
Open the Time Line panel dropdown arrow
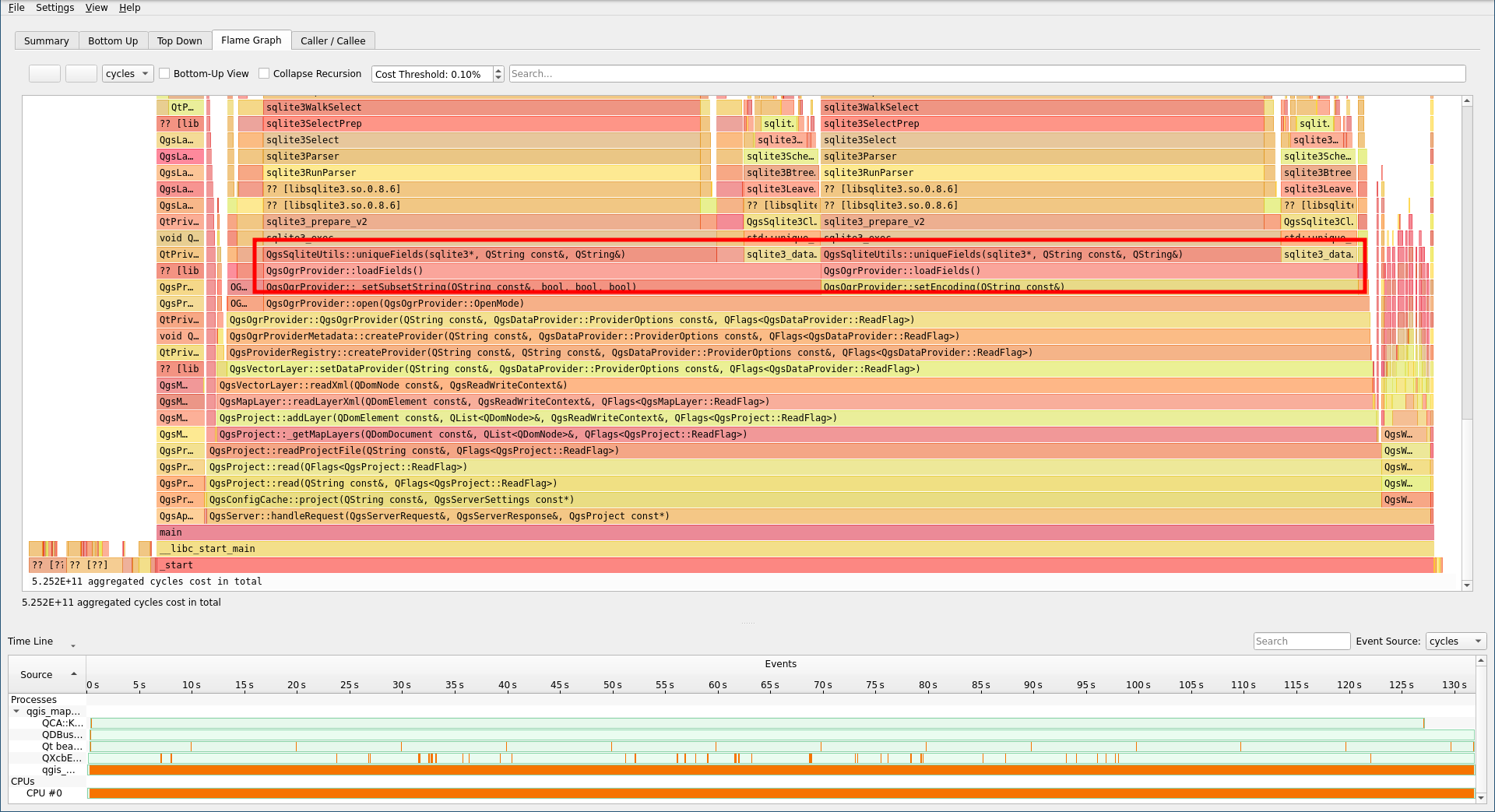tap(73, 645)
